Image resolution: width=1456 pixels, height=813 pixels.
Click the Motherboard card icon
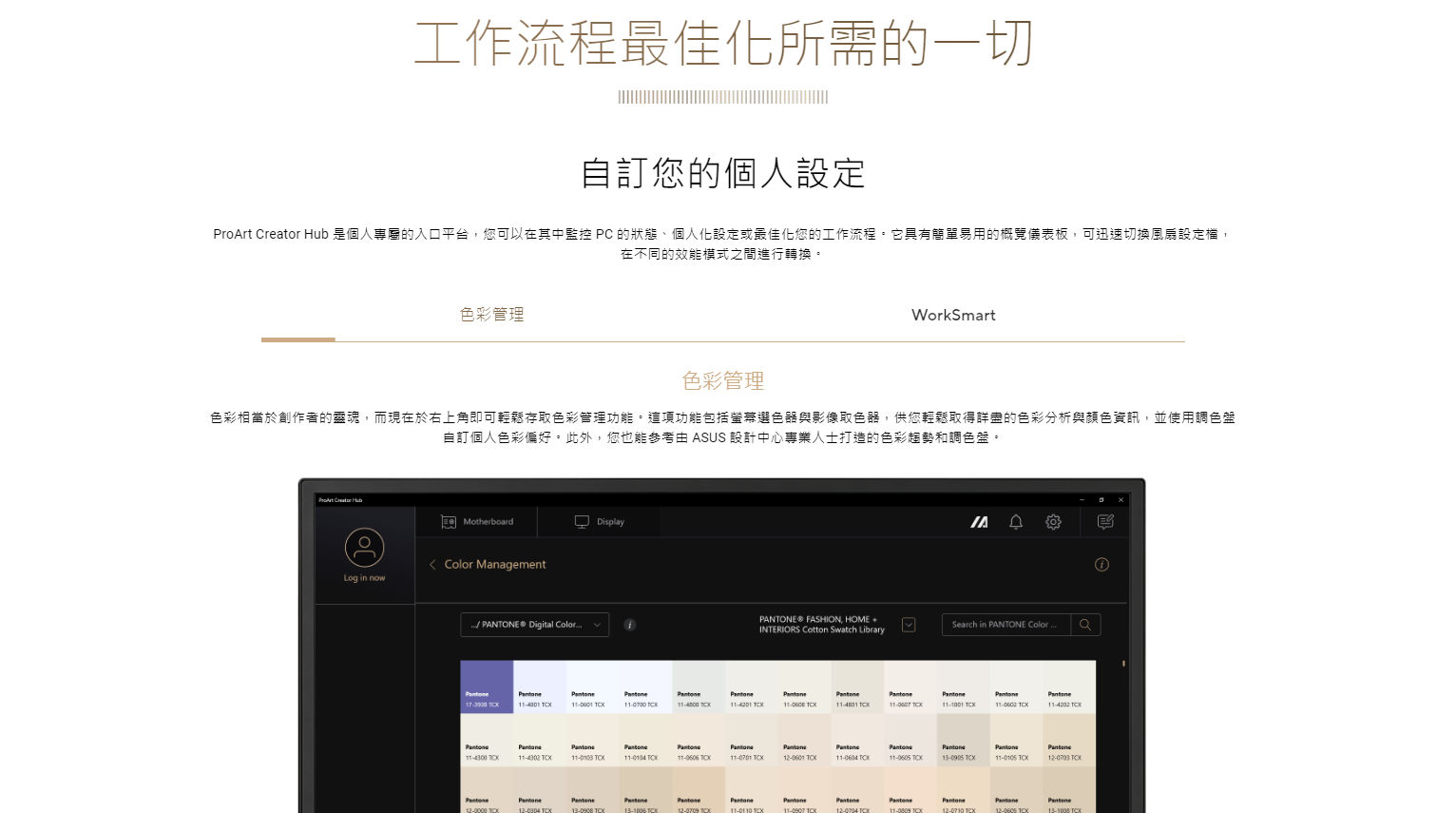point(449,522)
